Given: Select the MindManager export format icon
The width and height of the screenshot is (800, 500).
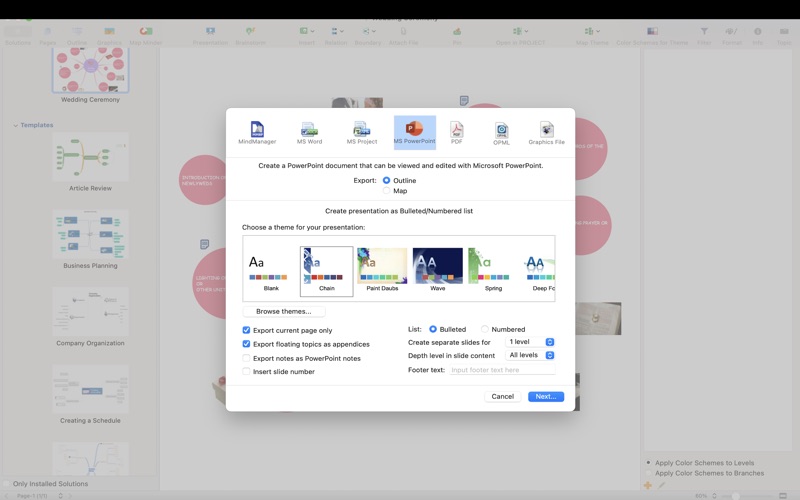Looking at the screenshot, I should pyautogui.click(x=257, y=133).
